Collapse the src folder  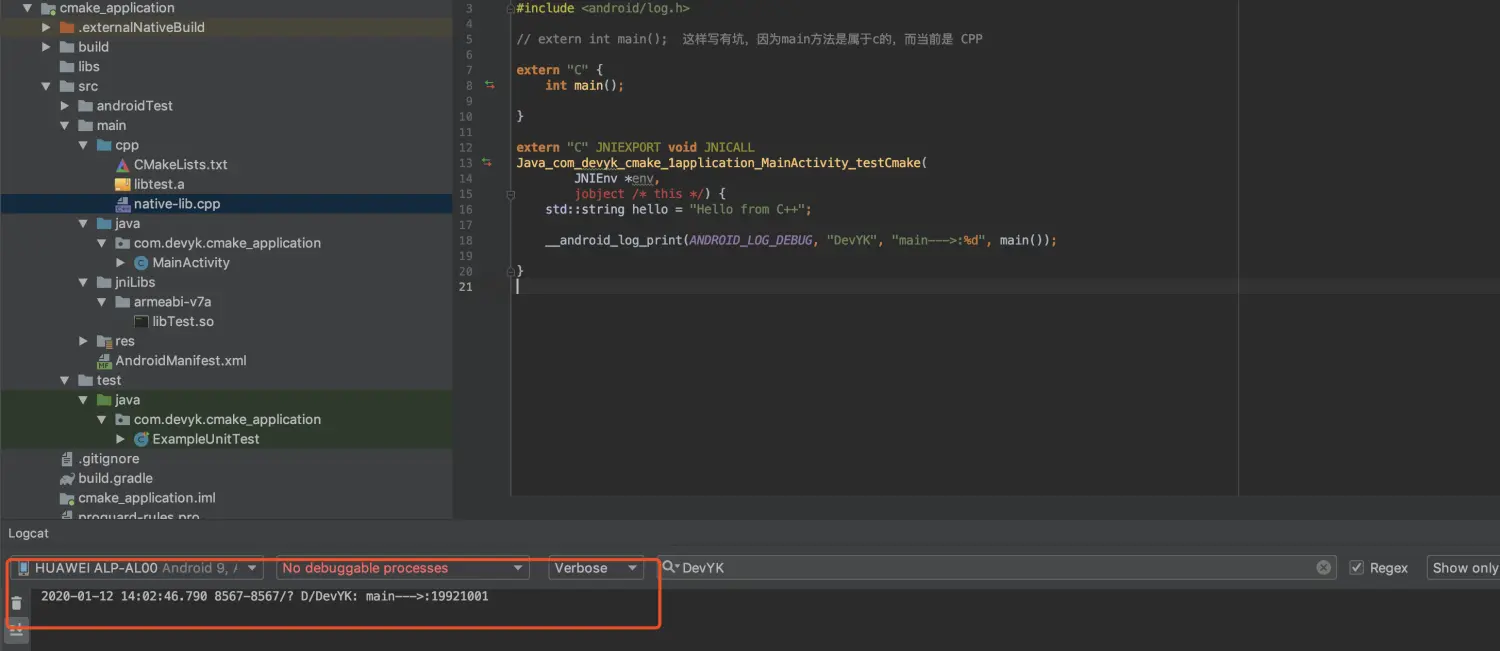[46, 86]
